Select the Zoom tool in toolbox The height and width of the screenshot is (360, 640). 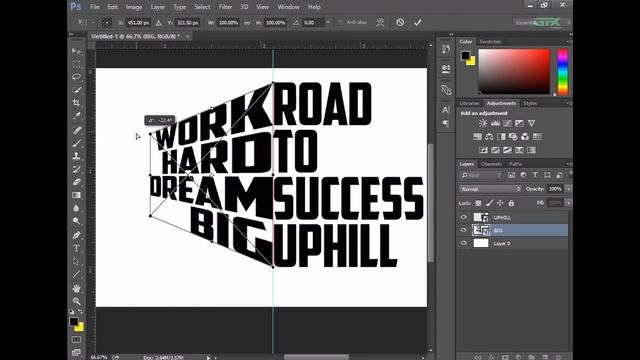pos(76,301)
